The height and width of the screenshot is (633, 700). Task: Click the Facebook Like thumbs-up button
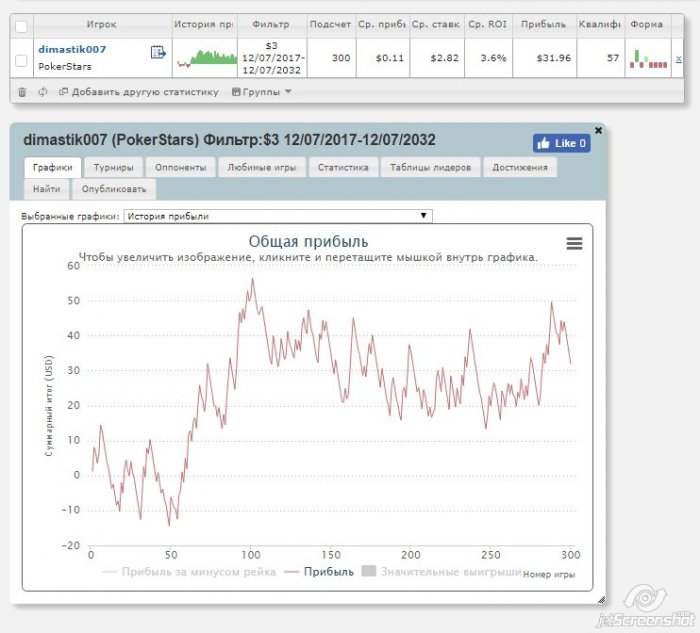[x=561, y=143]
